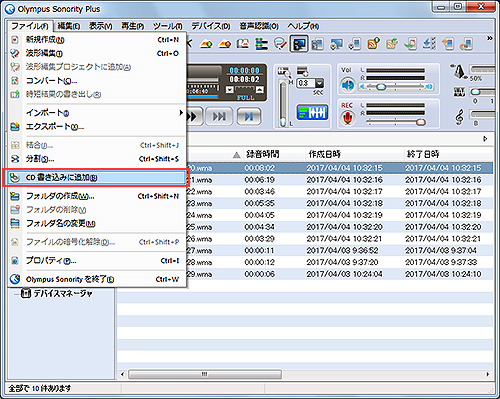The image size is (500, 399).
Task: Click the treble clef tone icon
Action: click(x=459, y=117)
